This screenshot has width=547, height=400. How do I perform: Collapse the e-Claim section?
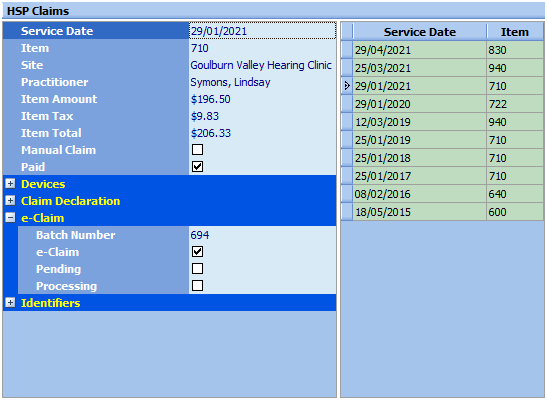click(10, 218)
